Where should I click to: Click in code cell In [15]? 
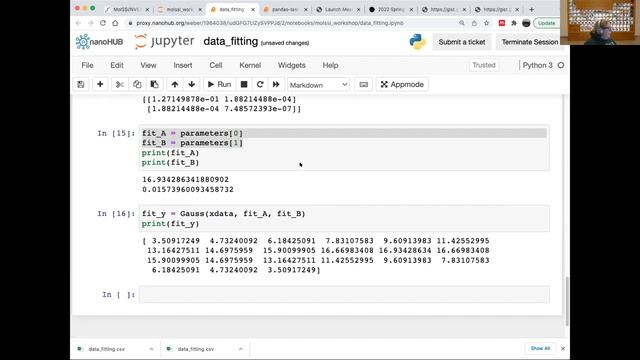point(344,148)
